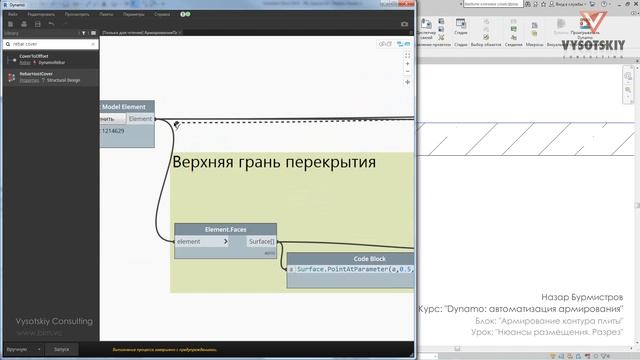
Task: Click the Revit navigation wheel icon
Action: click(x=628, y=76)
